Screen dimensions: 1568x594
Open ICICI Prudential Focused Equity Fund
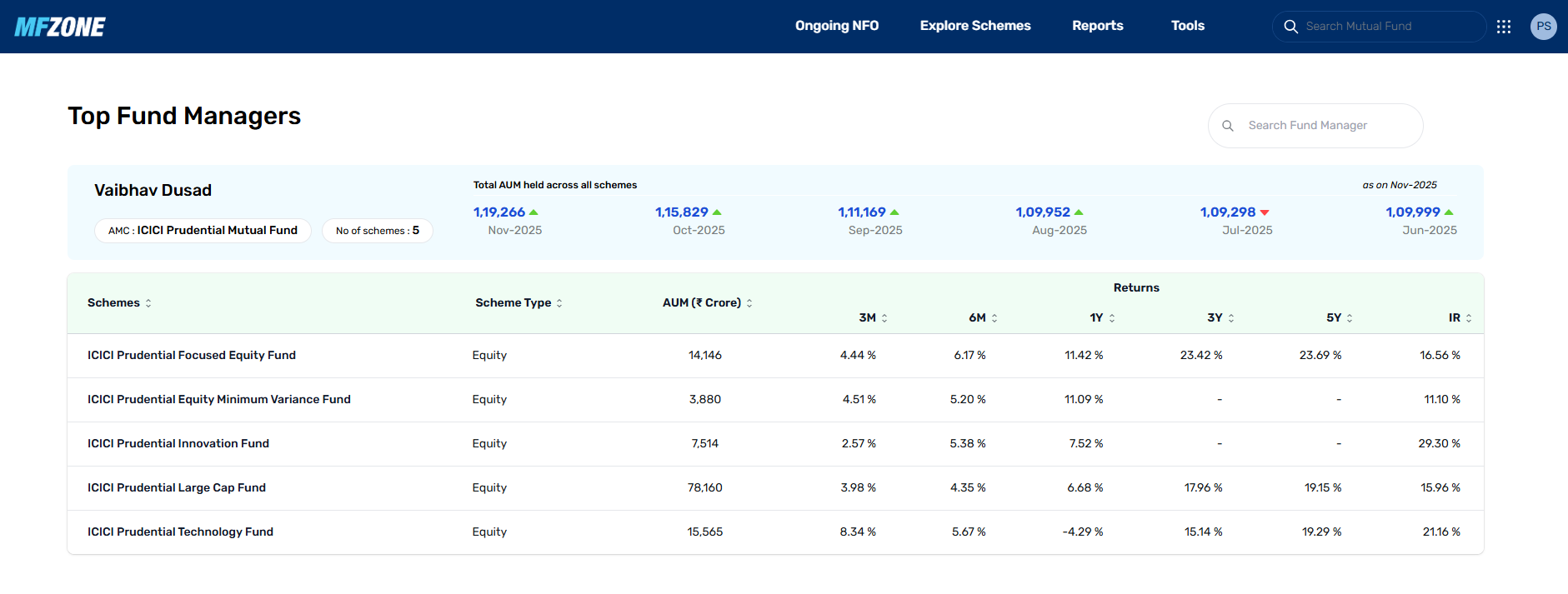click(192, 355)
